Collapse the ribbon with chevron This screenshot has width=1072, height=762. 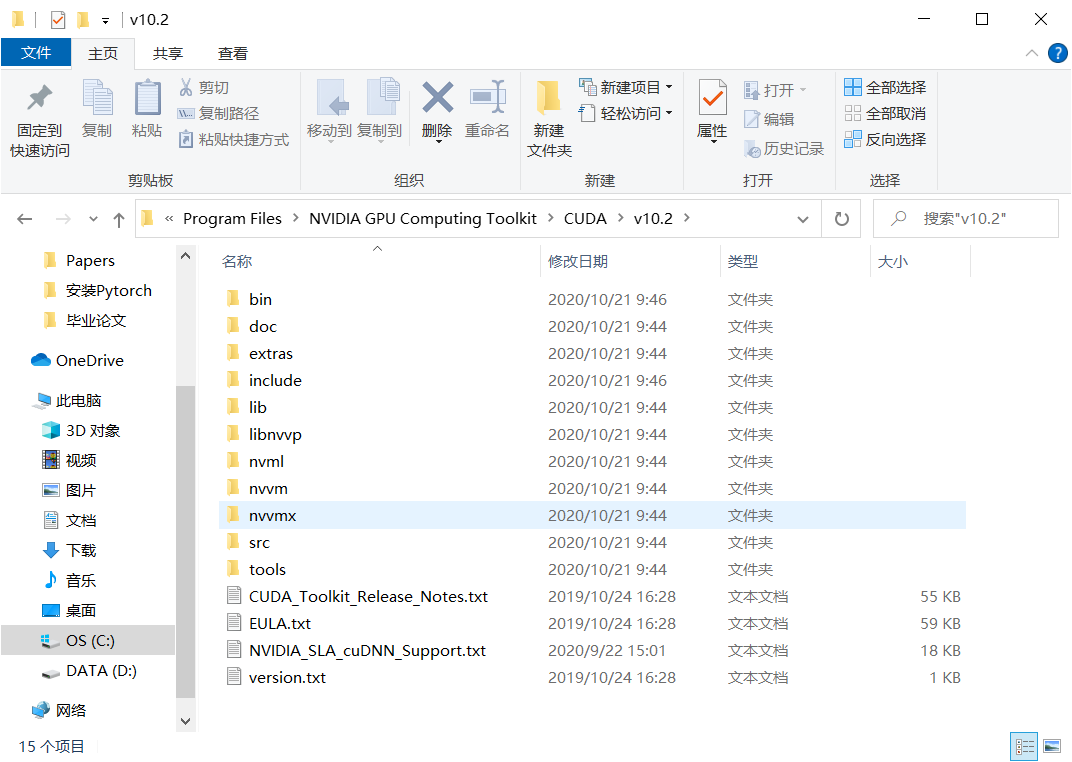(x=1032, y=53)
